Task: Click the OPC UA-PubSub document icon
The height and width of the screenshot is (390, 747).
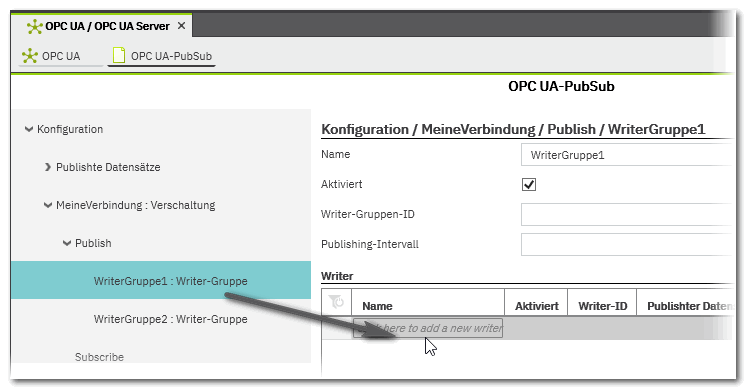Action: click(119, 56)
